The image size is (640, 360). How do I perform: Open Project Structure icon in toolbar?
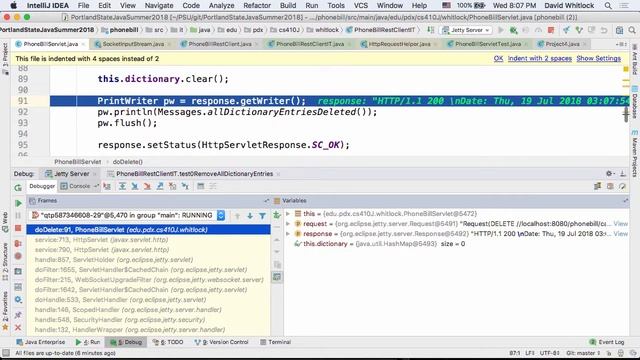[619, 30]
